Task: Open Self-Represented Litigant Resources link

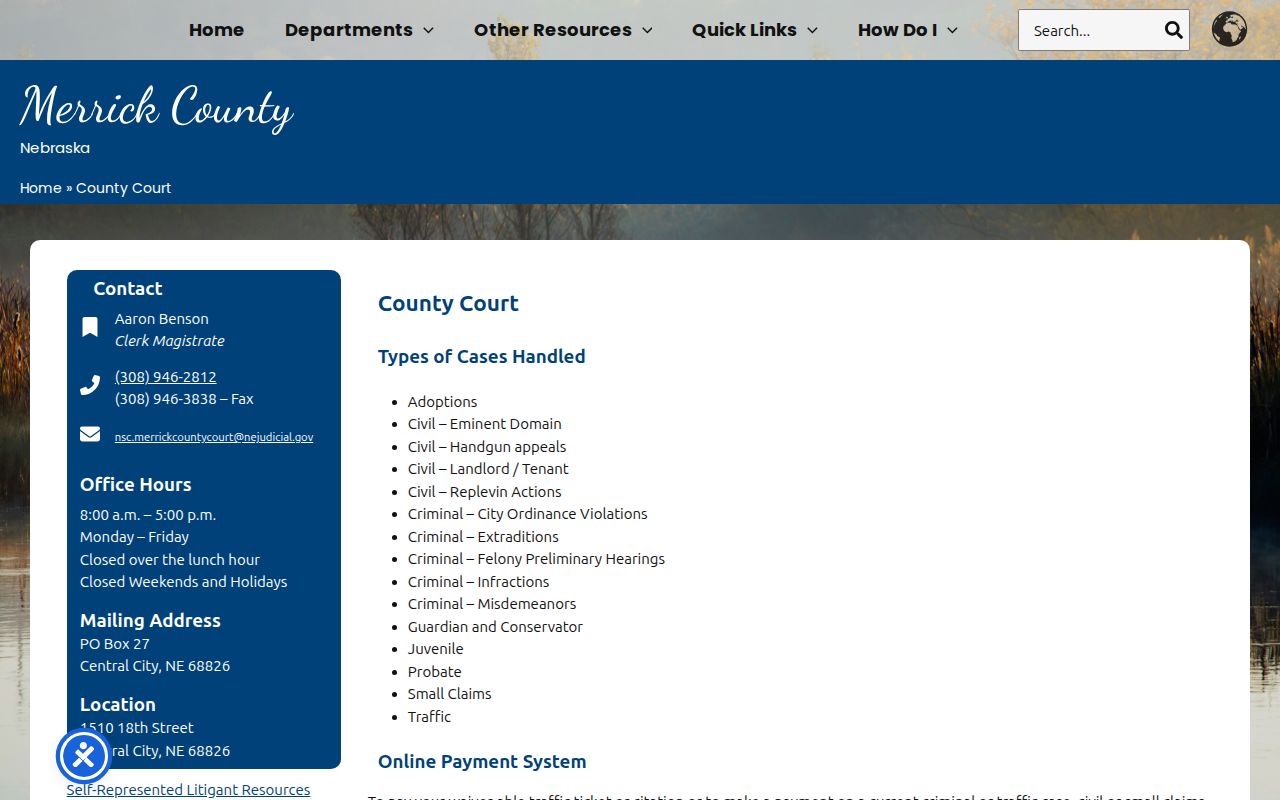Action: coord(188,790)
